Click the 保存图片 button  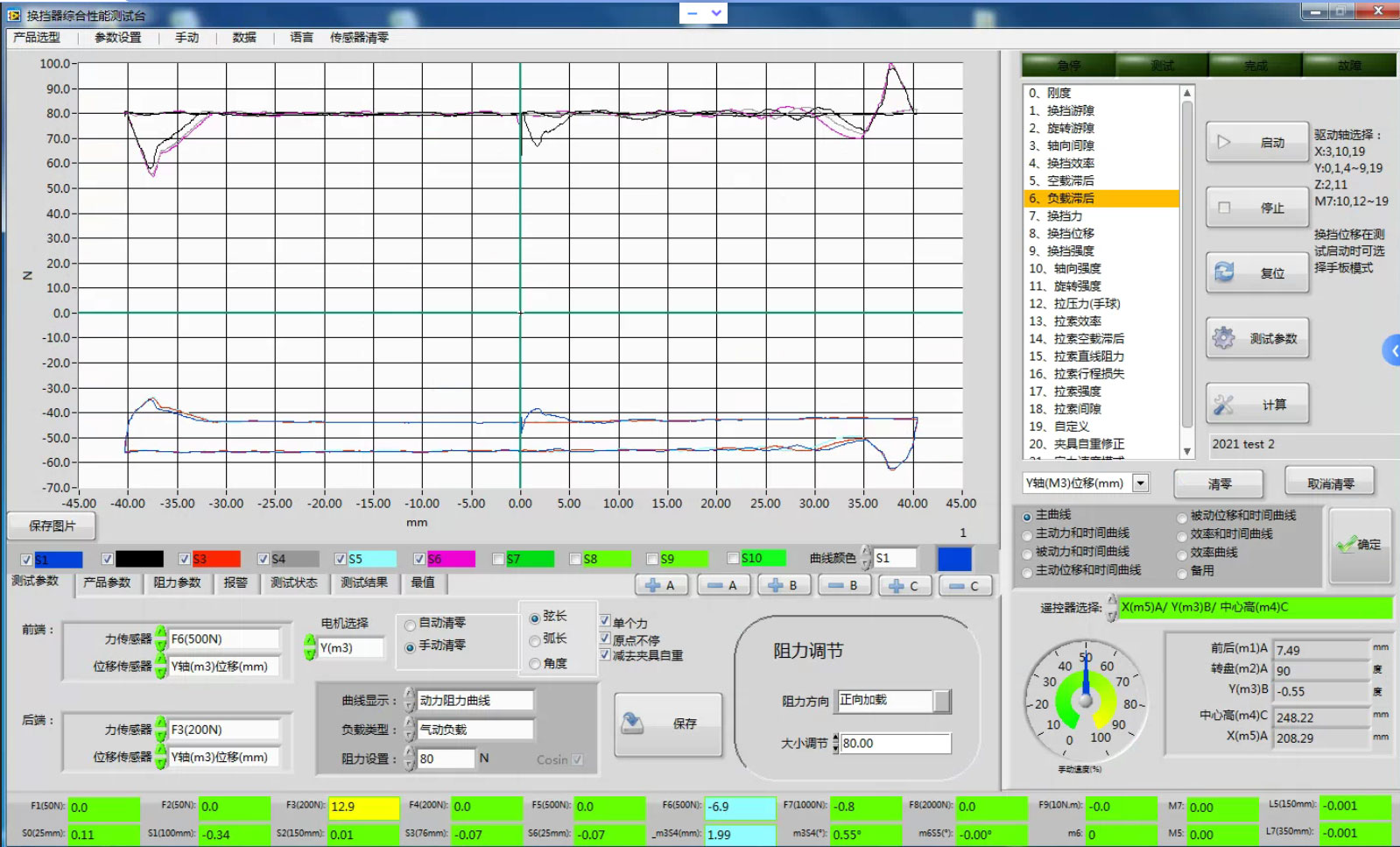pyautogui.click(x=52, y=526)
